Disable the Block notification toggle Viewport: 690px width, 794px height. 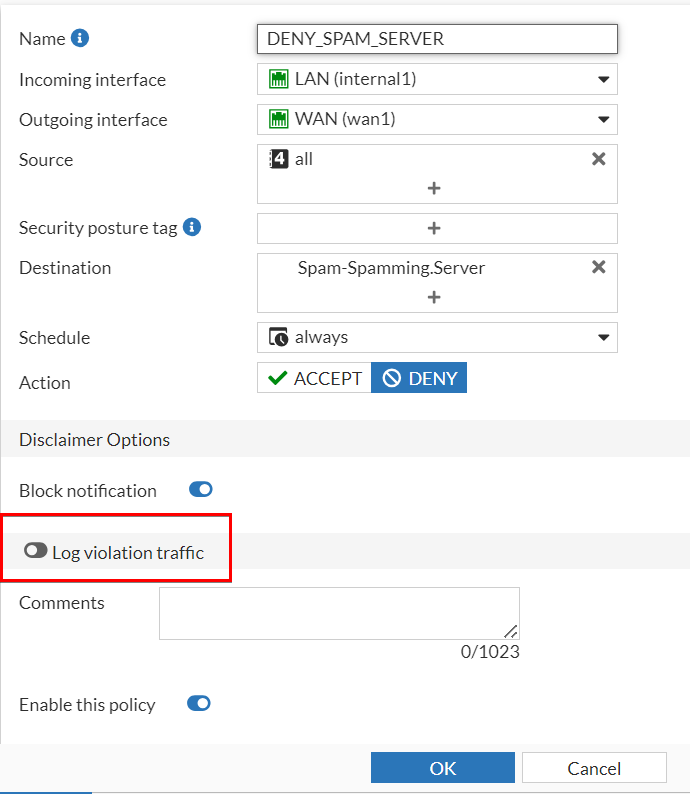tap(201, 490)
